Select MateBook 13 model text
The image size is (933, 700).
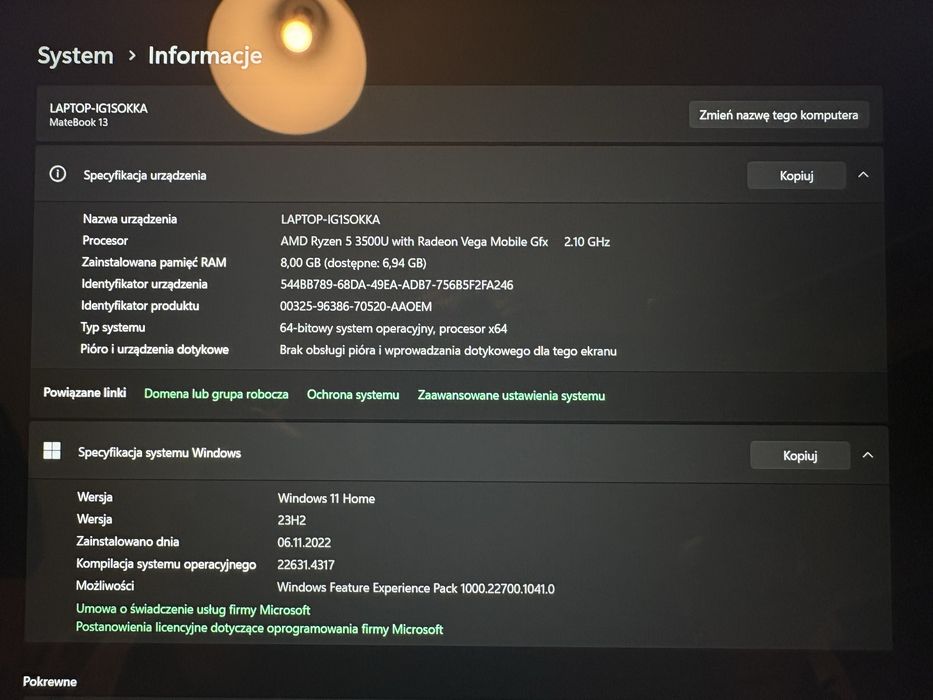click(79, 122)
